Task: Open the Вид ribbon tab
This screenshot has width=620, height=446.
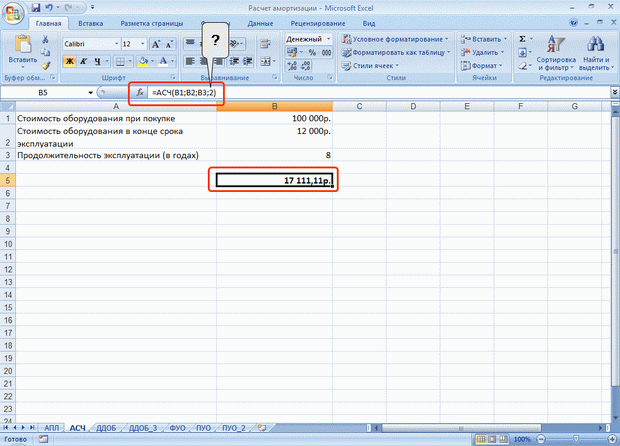Action: [369, 23]
